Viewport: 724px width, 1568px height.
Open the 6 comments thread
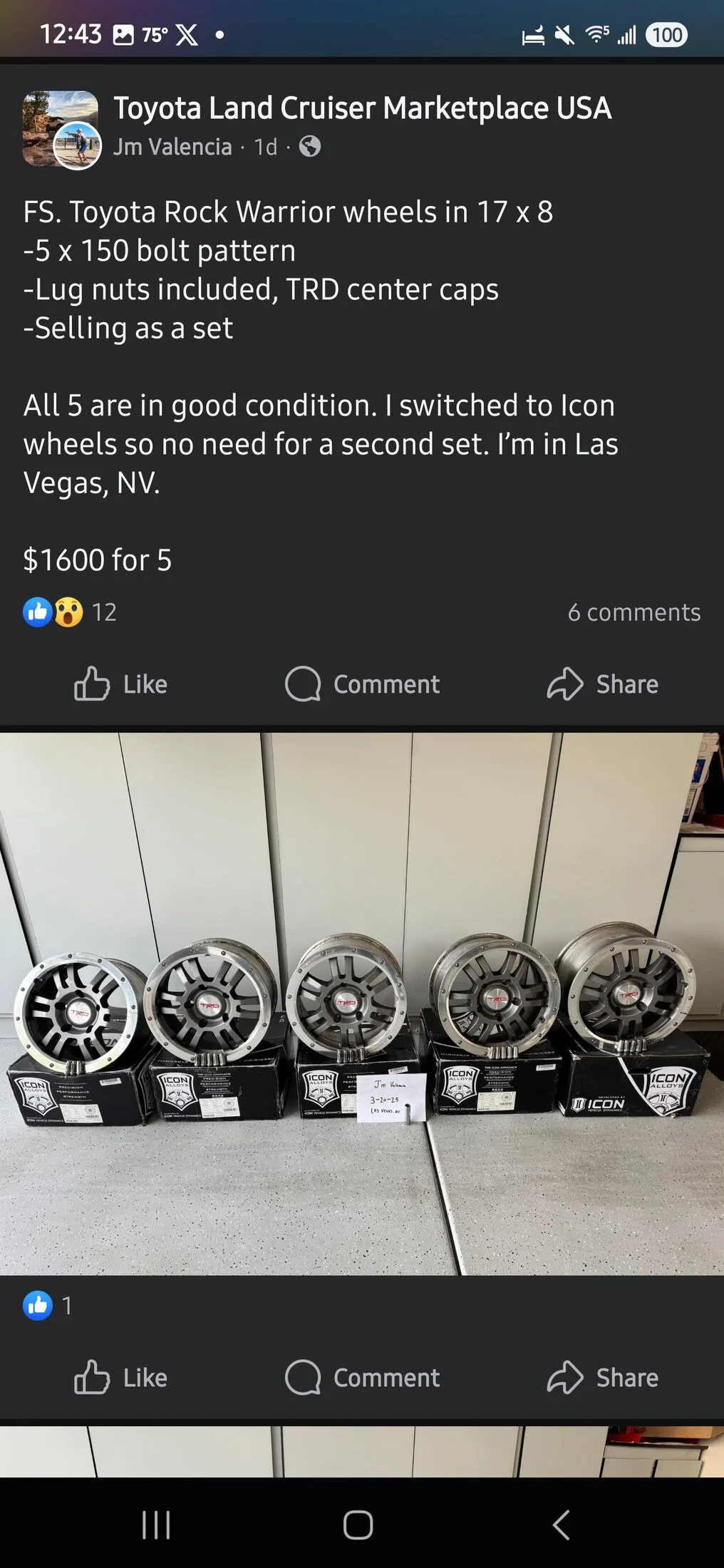click(633, 612)
